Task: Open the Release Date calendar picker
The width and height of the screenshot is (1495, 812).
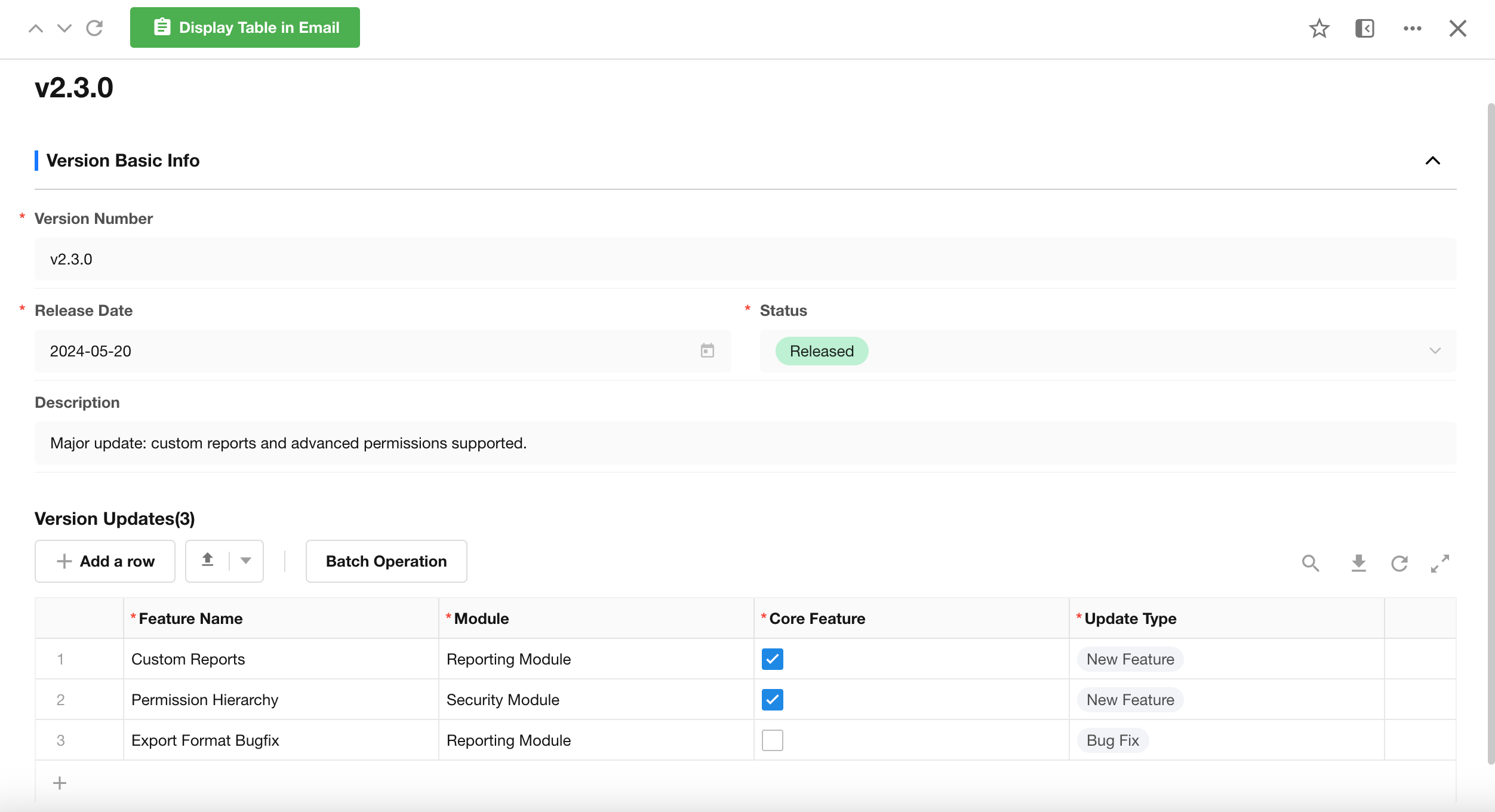Action: [x=707, y=350]
